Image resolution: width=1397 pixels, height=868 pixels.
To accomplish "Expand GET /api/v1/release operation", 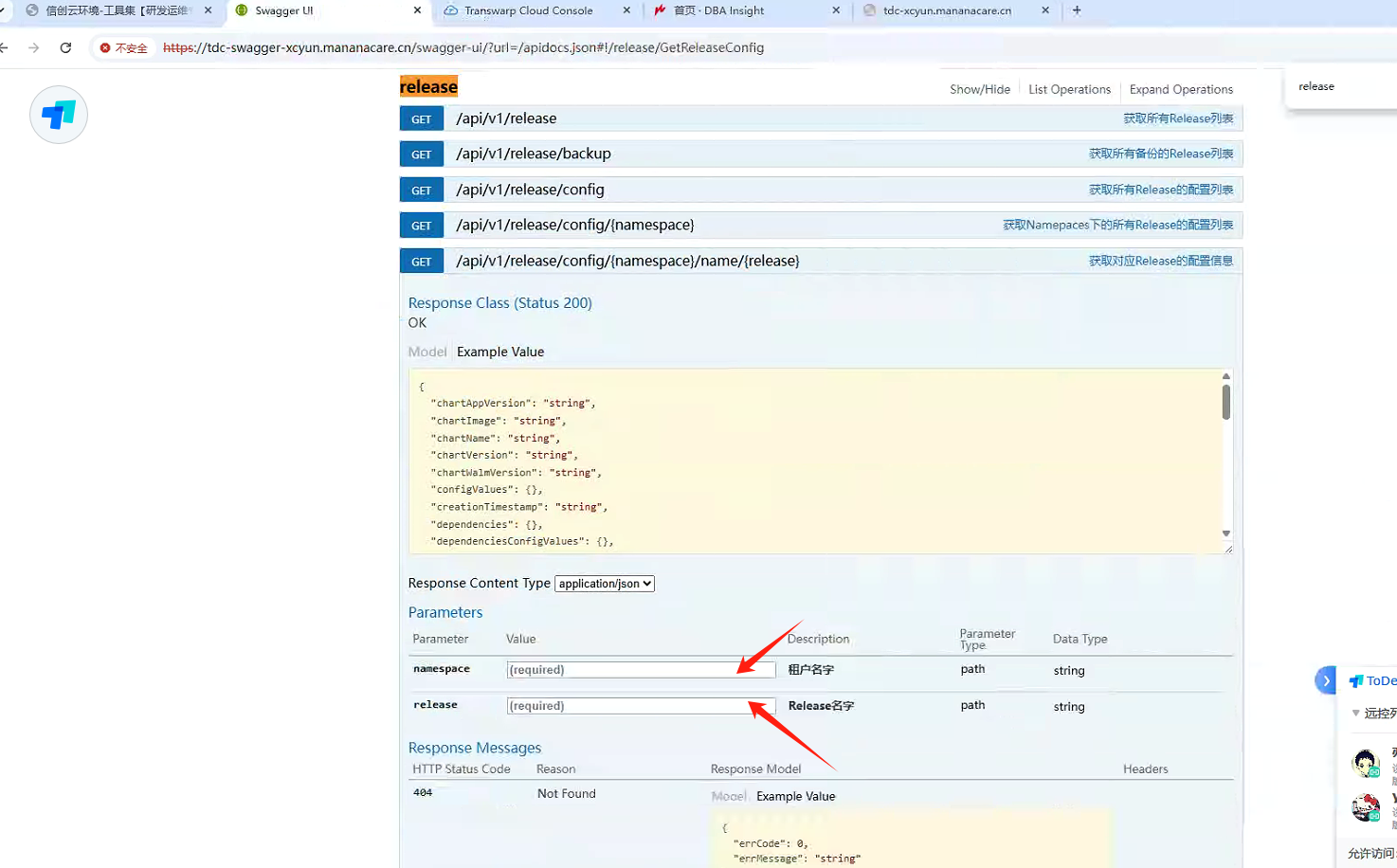I will 506,118.
